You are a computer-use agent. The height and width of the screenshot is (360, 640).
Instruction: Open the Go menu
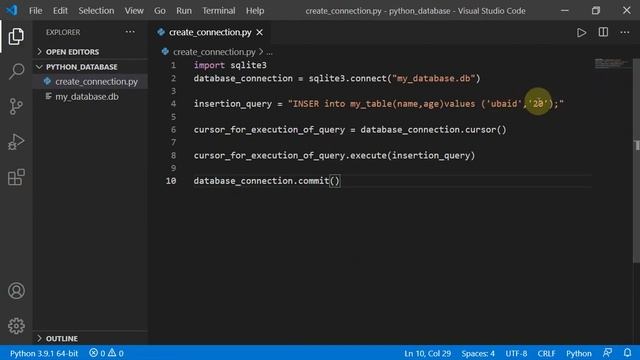click(160, 11)
